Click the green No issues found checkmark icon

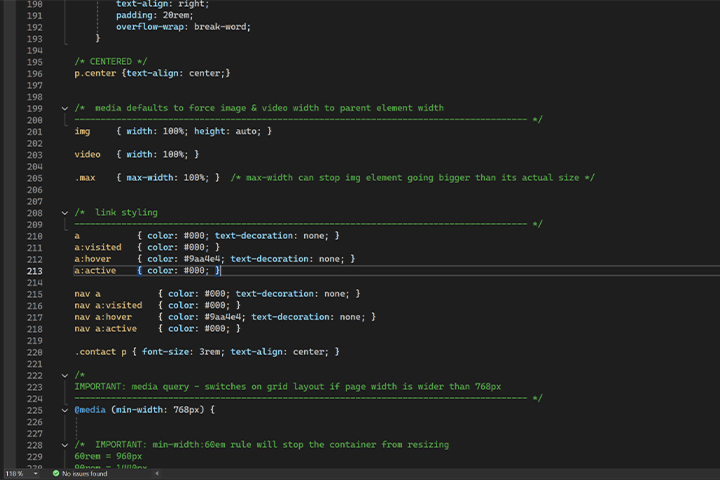click(56, 474)
